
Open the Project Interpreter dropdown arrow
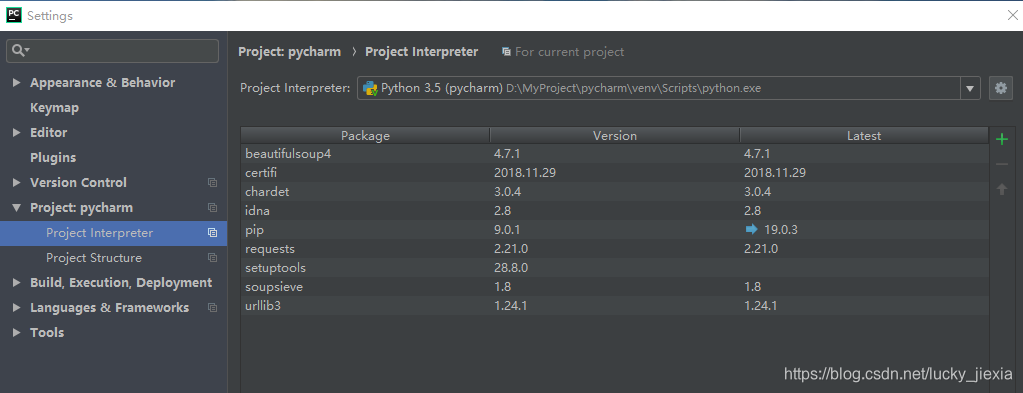pos(970,88)
